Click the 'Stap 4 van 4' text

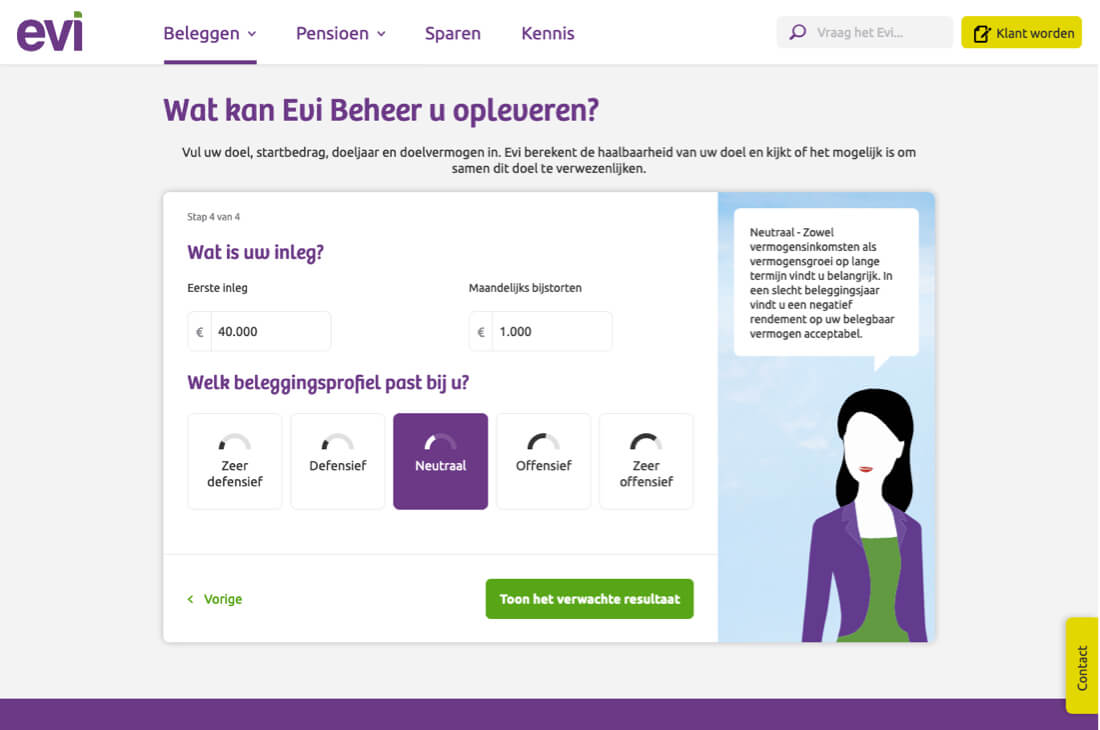(x=213, y=217)
